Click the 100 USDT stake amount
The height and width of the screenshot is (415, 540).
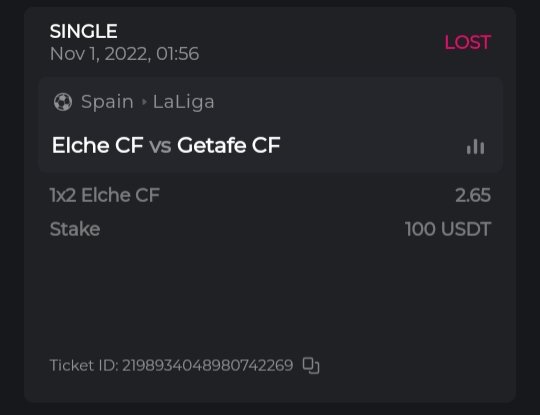point(448,229)
